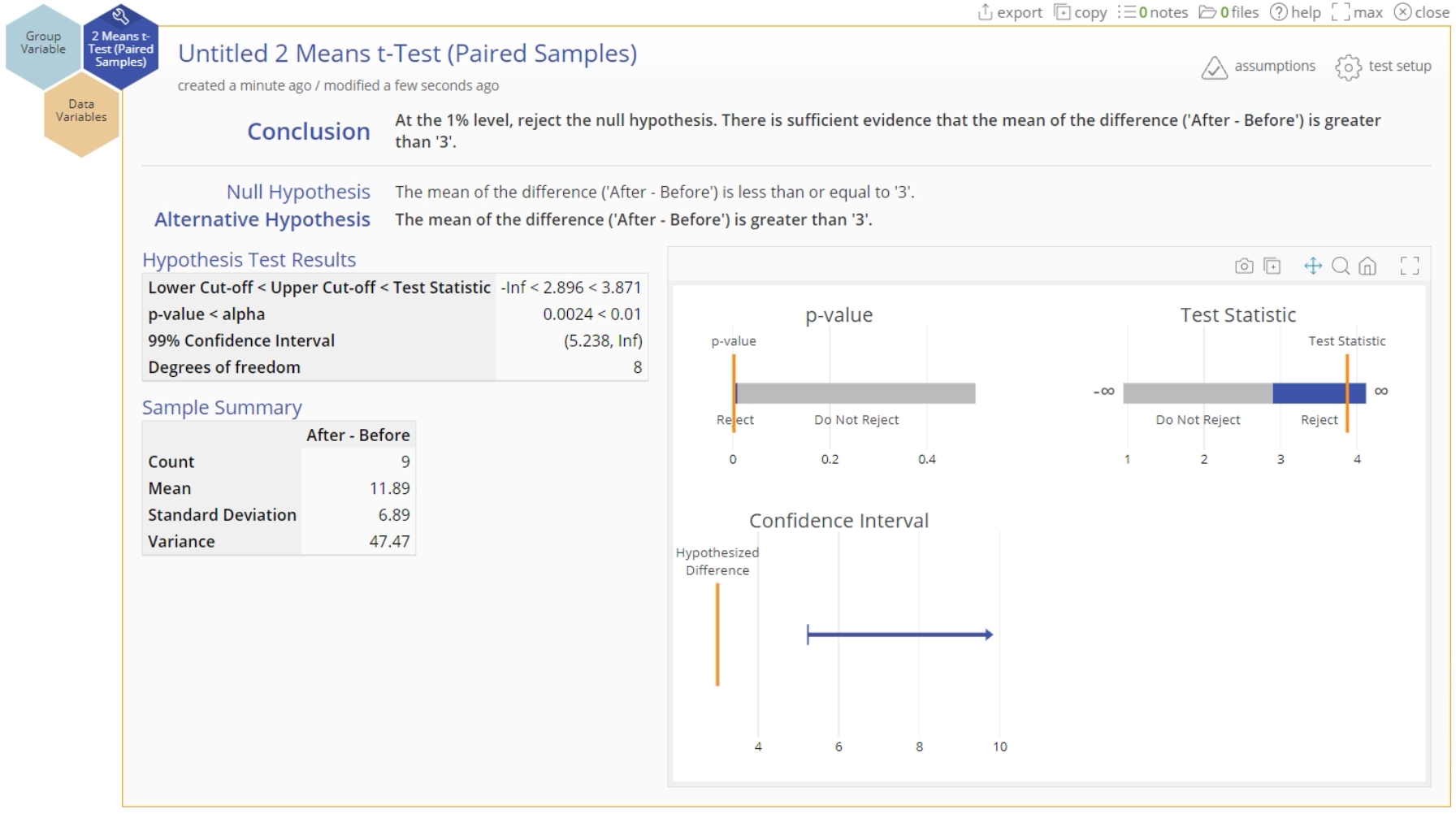Export the test results
Image resolution: width=1456 pixels, height=814 pixels.
[1010, 12]
